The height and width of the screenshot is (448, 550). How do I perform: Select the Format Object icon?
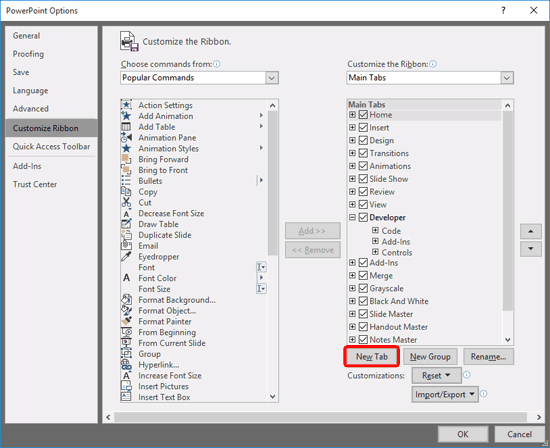(126, 310)
